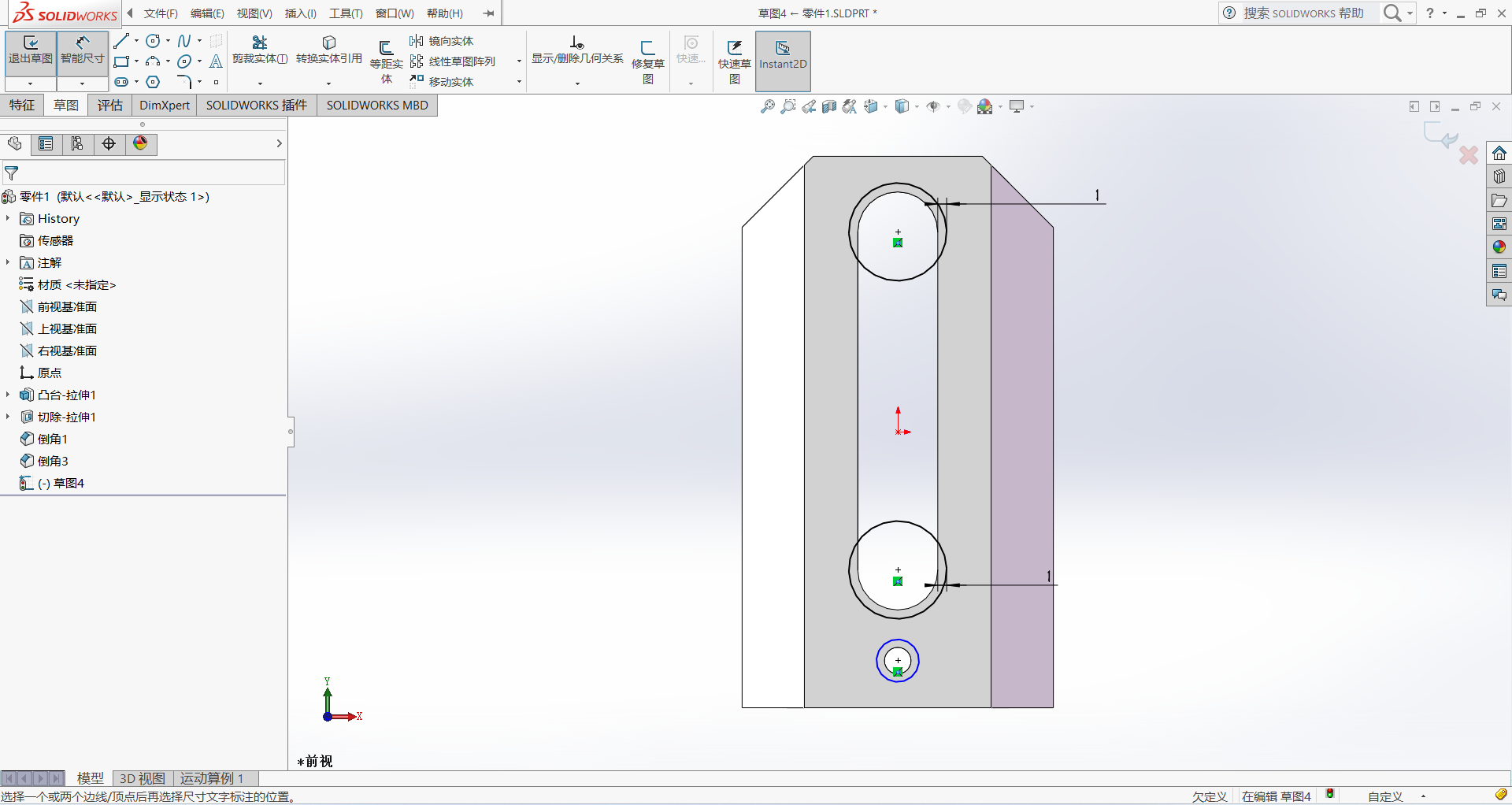Switch to the 特征 (Features) tab

click(22, 106)
